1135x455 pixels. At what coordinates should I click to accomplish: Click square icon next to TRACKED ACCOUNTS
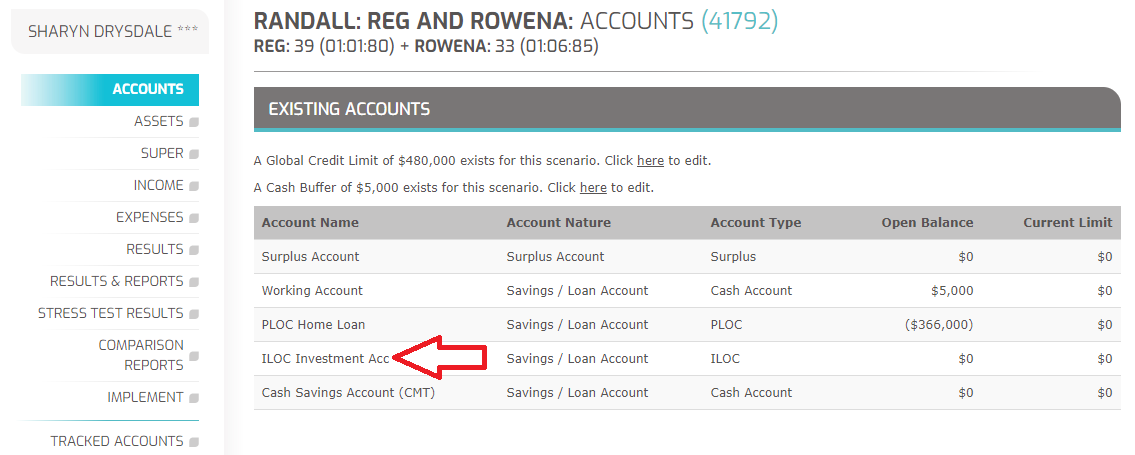[x=194, y=442]
